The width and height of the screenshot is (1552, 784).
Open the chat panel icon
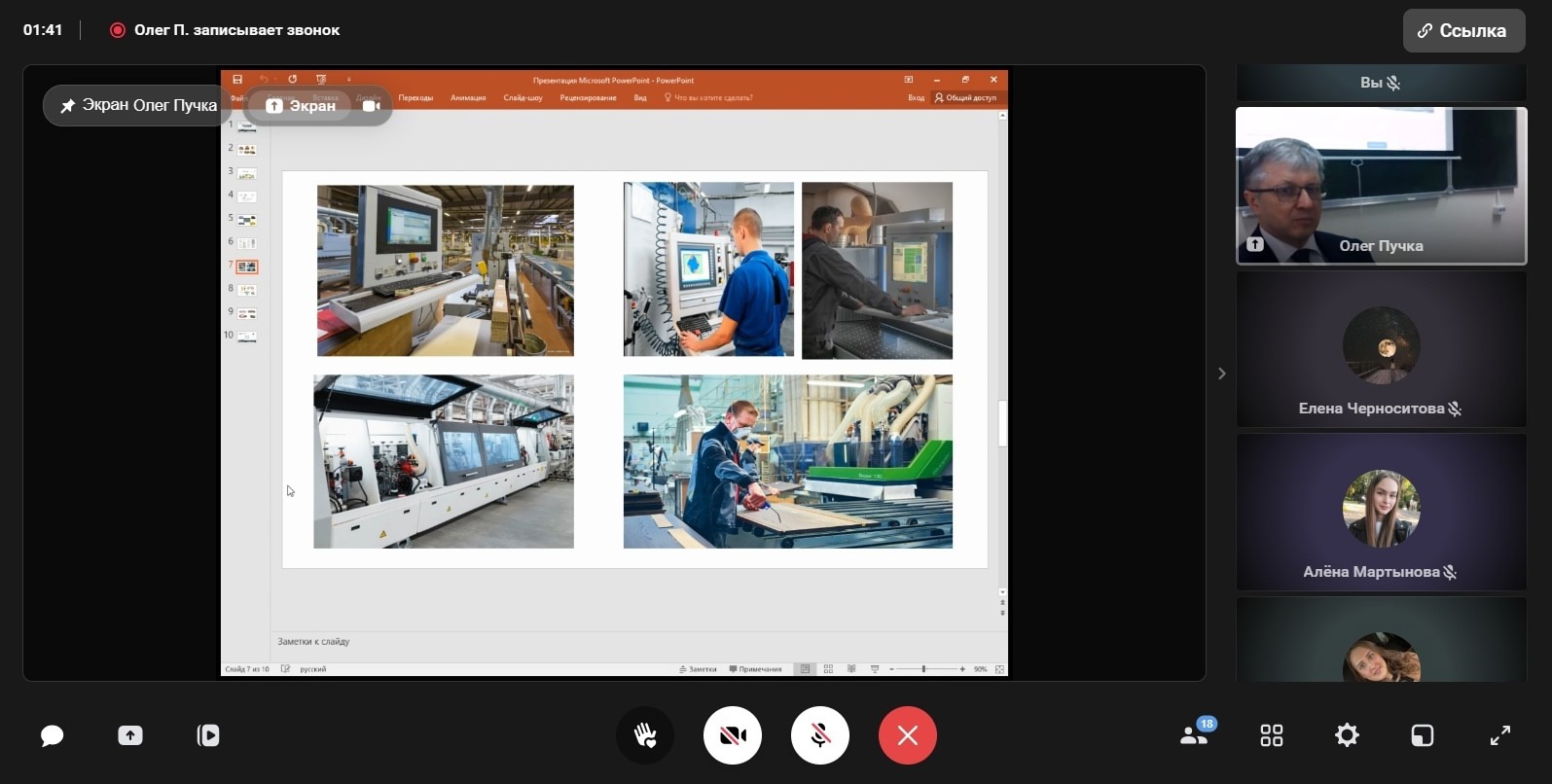[x=53, y=735]
